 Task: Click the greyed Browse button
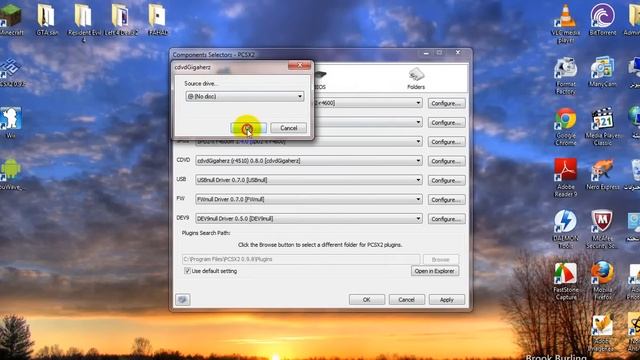[x=440, y=259]
